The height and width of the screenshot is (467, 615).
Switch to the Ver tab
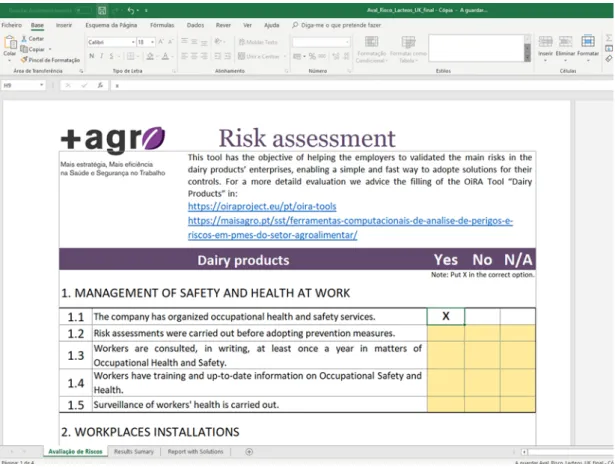(x=247, y=25)
